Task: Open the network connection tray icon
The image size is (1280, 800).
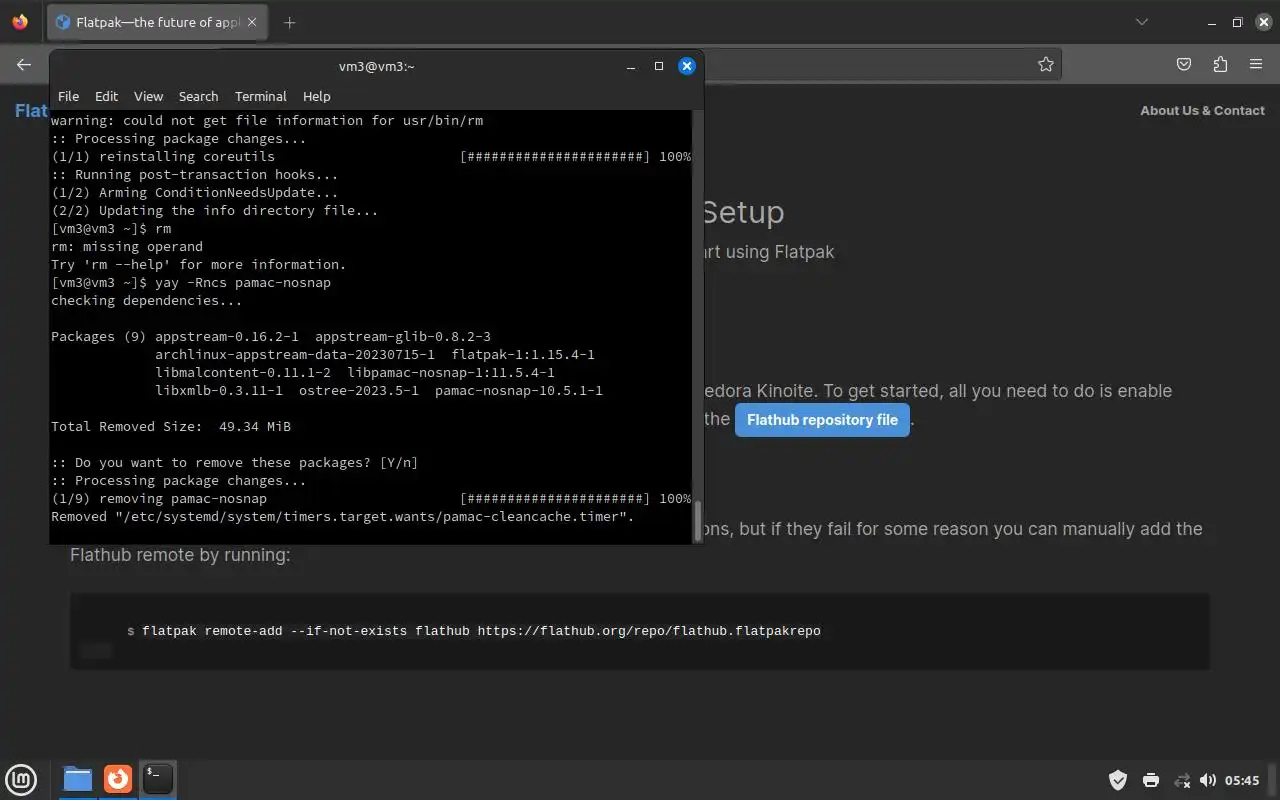Action: coord(1182,780)
